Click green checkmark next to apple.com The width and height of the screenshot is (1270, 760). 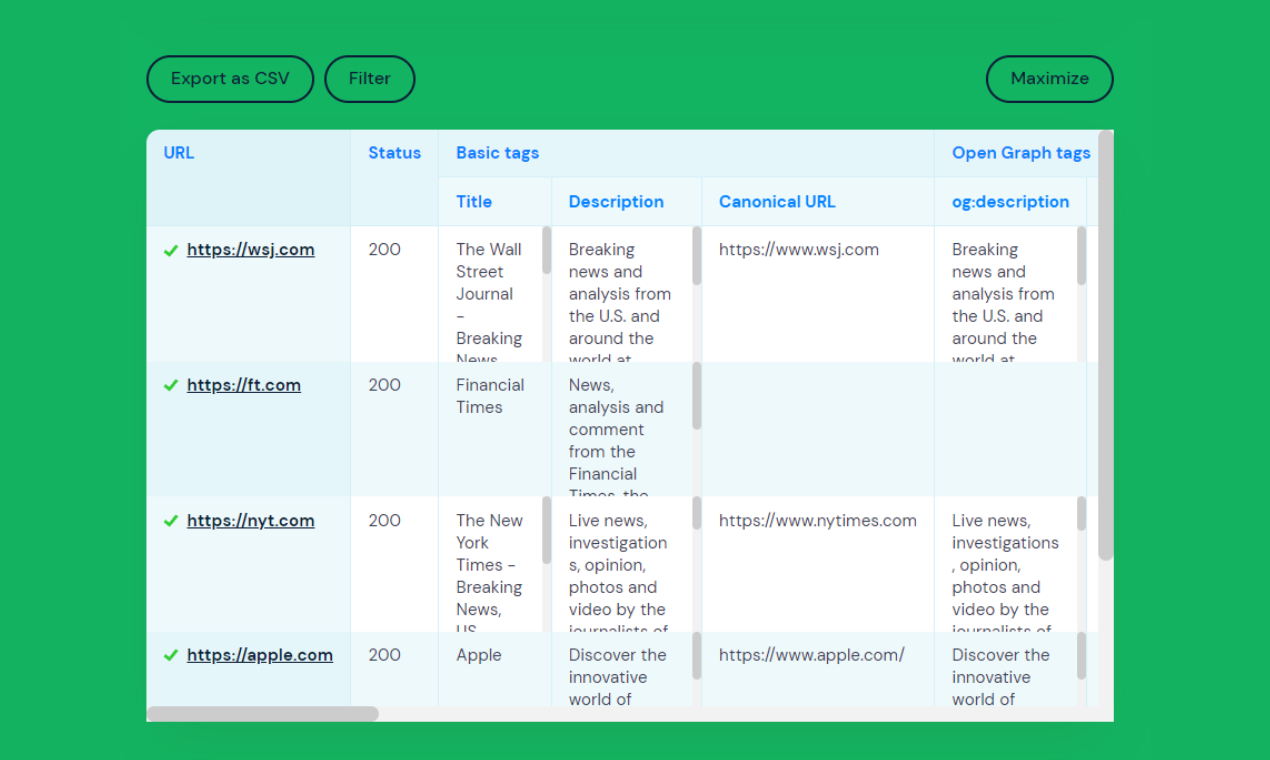pyautogui.click(x=171, y=656)
